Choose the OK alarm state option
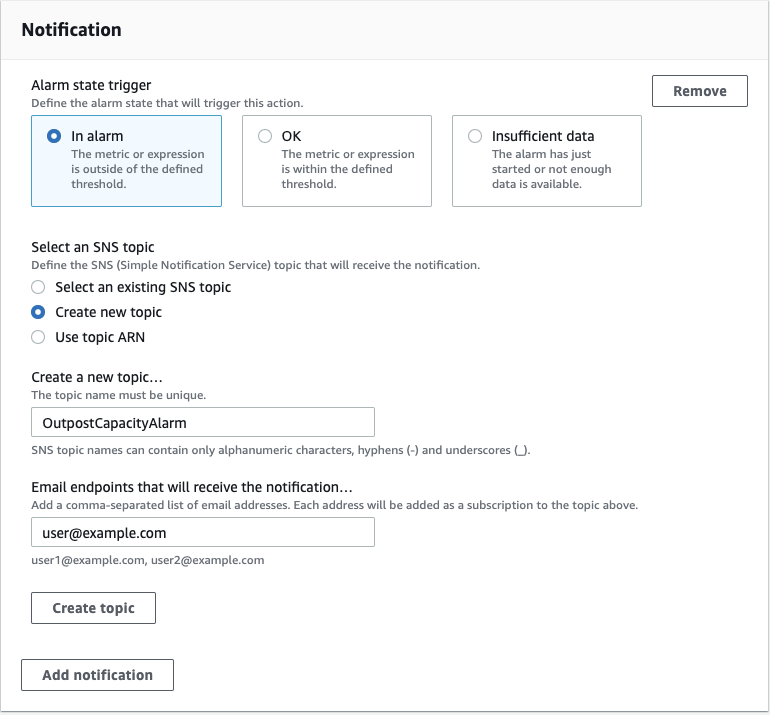This screenshot has height=715, width=770. (x=265, y=136)
